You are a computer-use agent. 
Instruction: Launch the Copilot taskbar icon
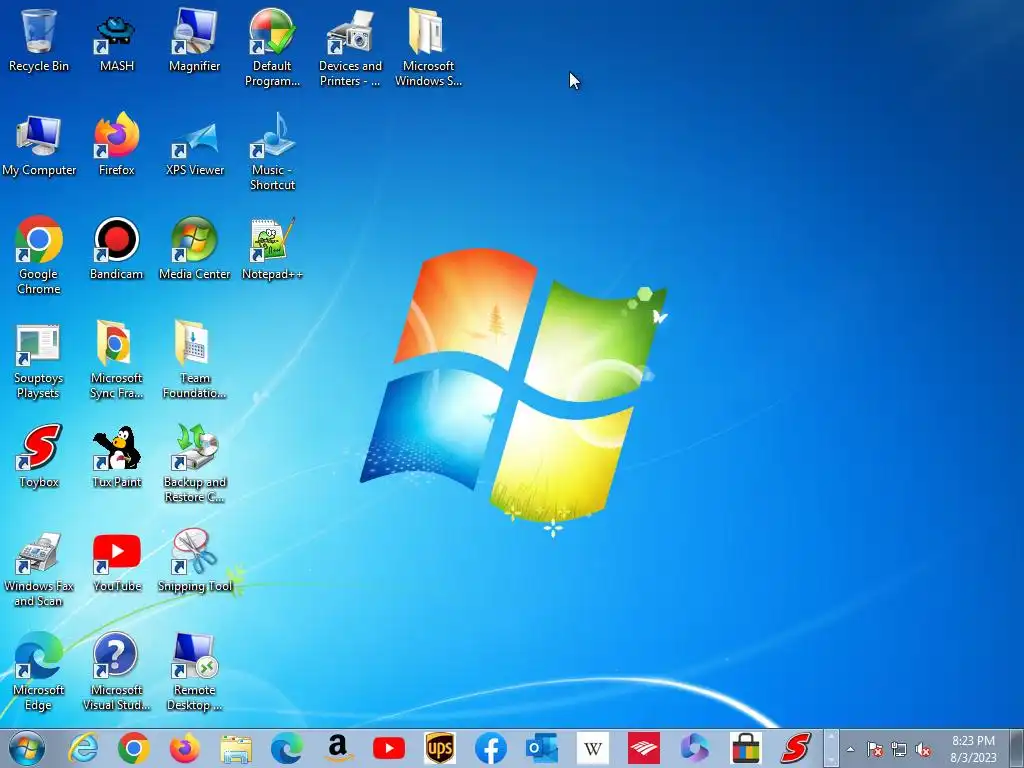click(x=694, y=748)
